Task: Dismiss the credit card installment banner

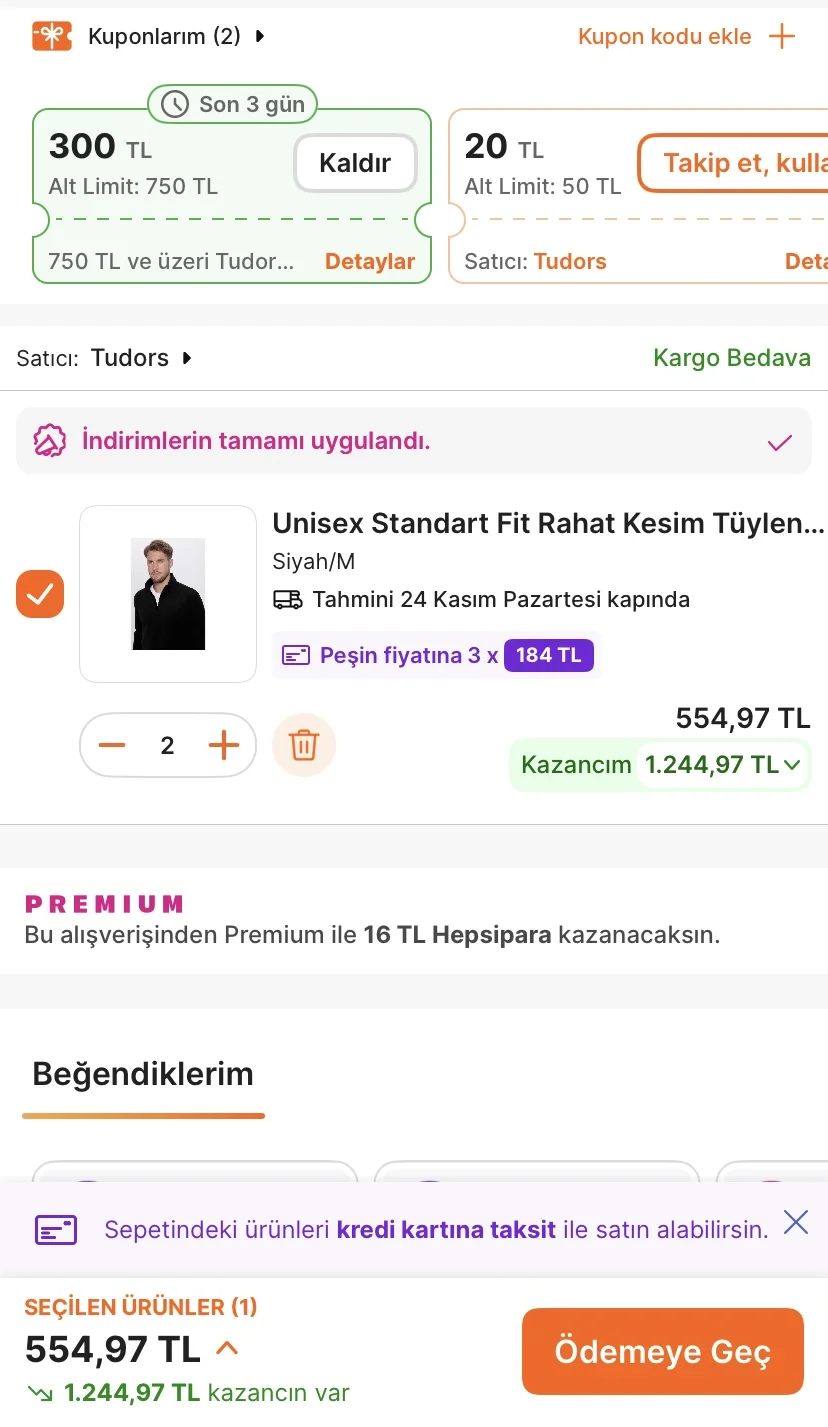Action: tap(796, 1222)
